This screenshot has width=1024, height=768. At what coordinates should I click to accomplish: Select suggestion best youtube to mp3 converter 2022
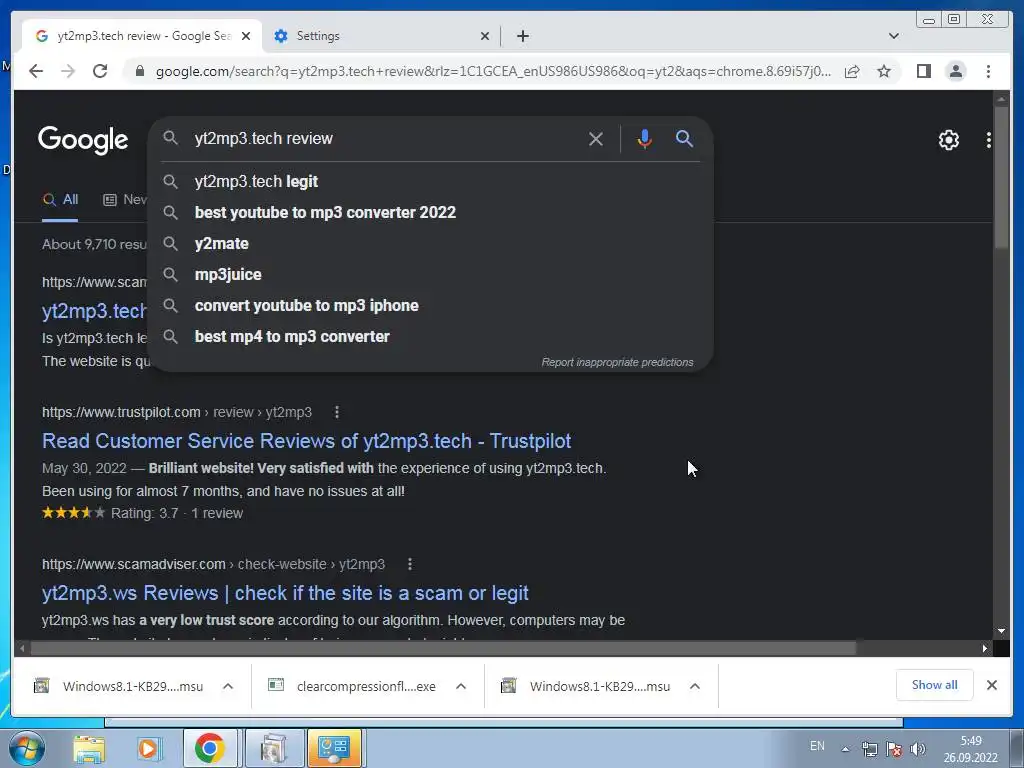pos(431,212)
